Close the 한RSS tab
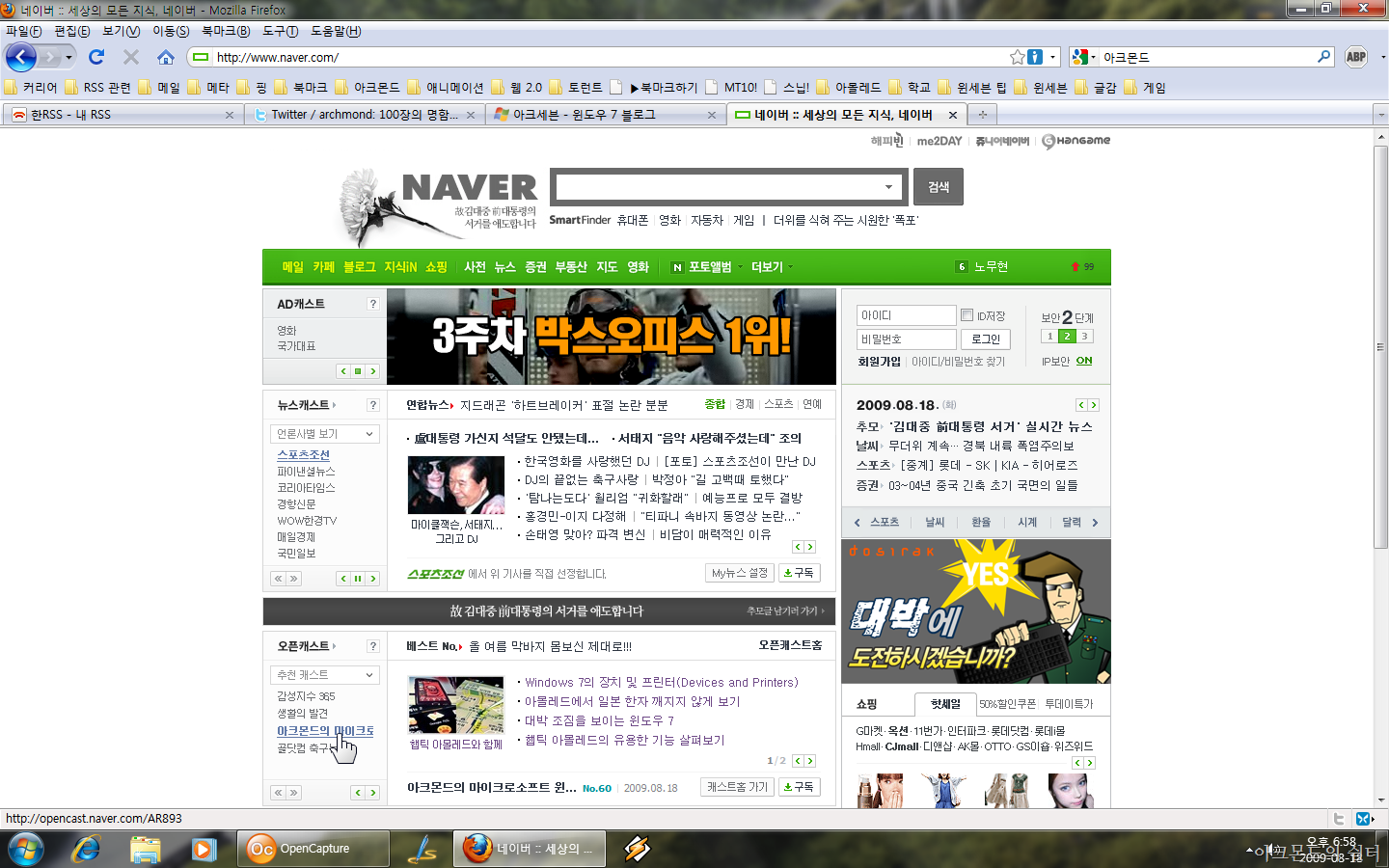The width and height of the screenshot is (1389, 868). point(230,115)
